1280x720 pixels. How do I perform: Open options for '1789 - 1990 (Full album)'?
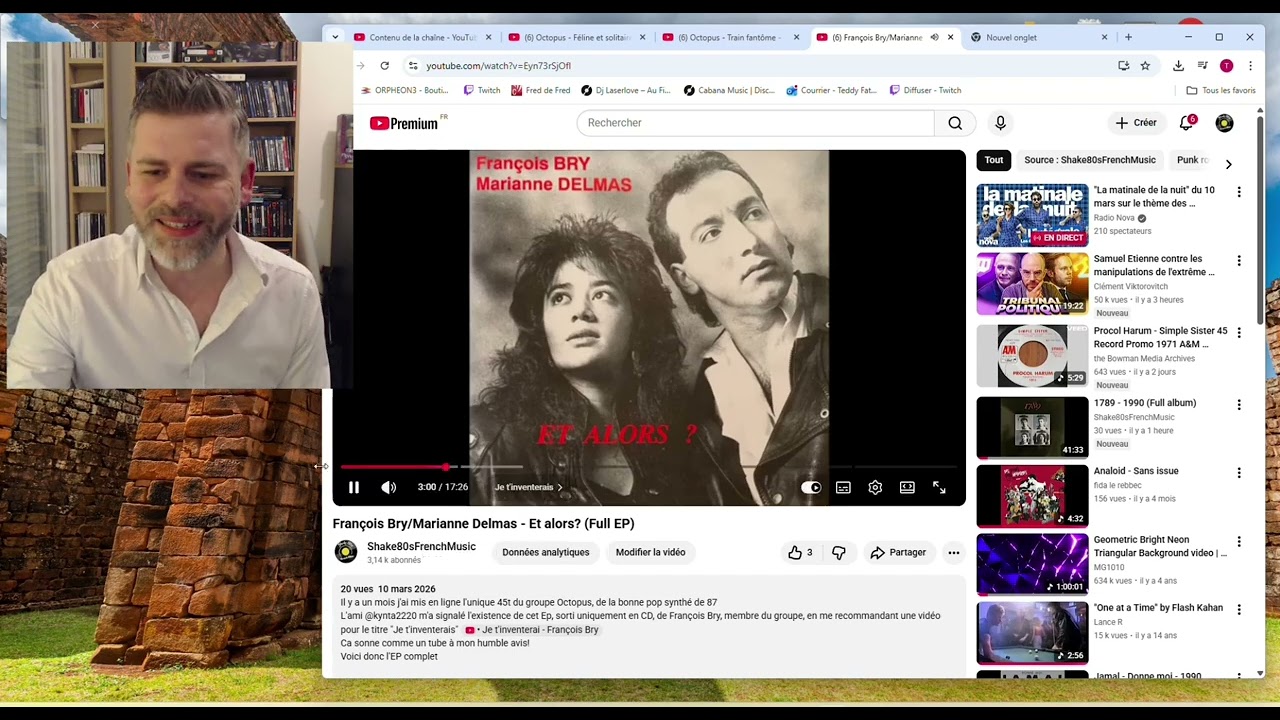click(x=1239, y=405)
